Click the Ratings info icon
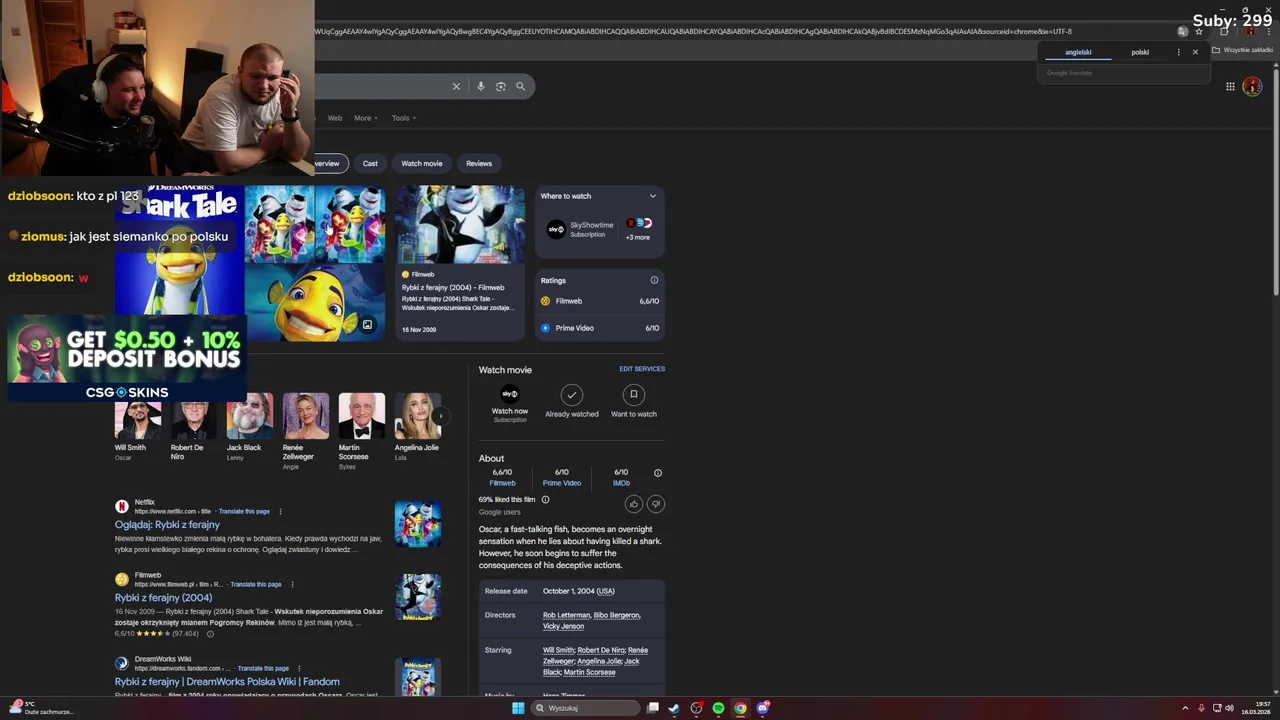The width and height of the screenshot is (1280, 720). pyautogui.click(x=655, y=280)
